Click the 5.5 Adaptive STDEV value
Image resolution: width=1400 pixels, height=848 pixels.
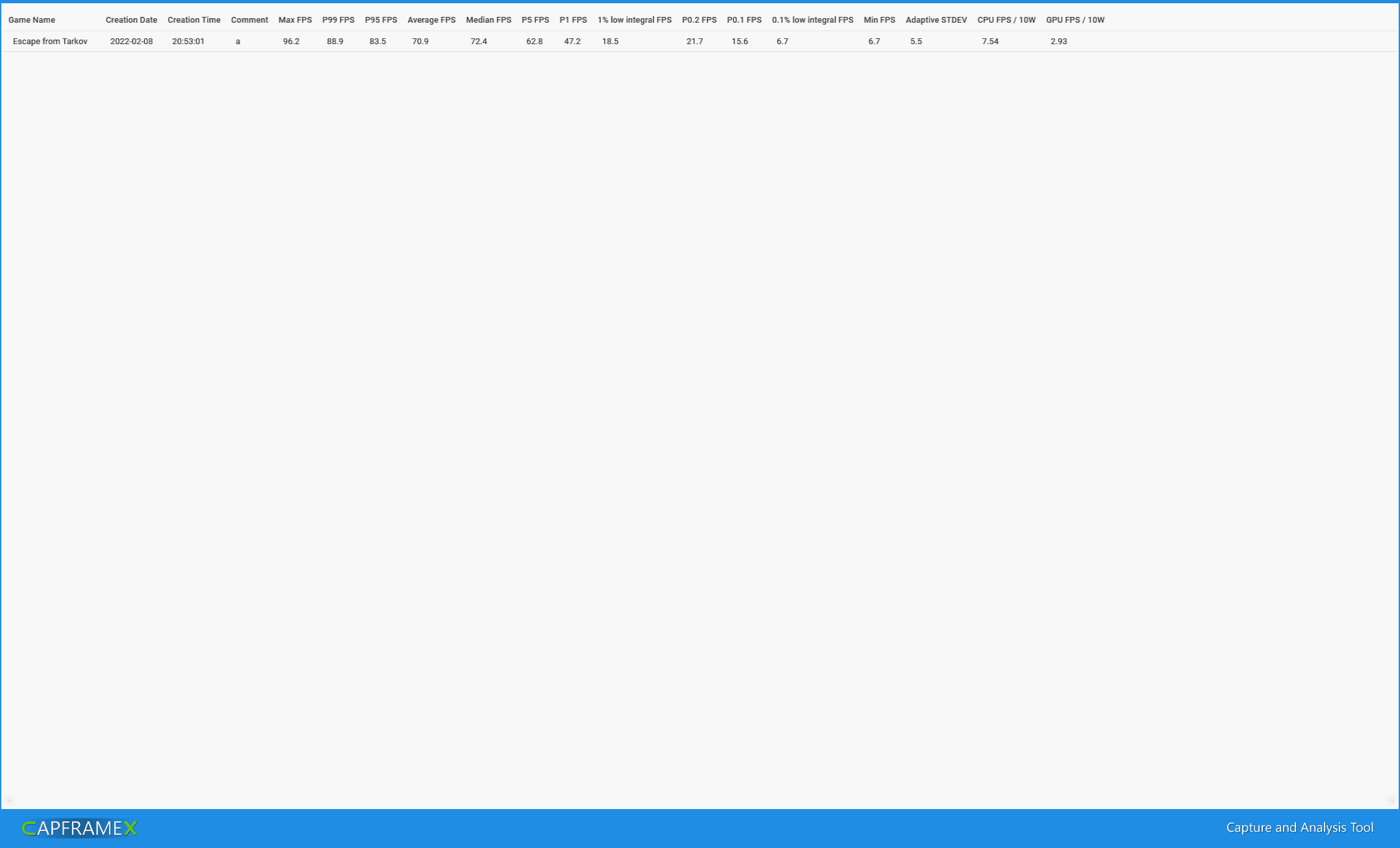click(x=916, y=42)
